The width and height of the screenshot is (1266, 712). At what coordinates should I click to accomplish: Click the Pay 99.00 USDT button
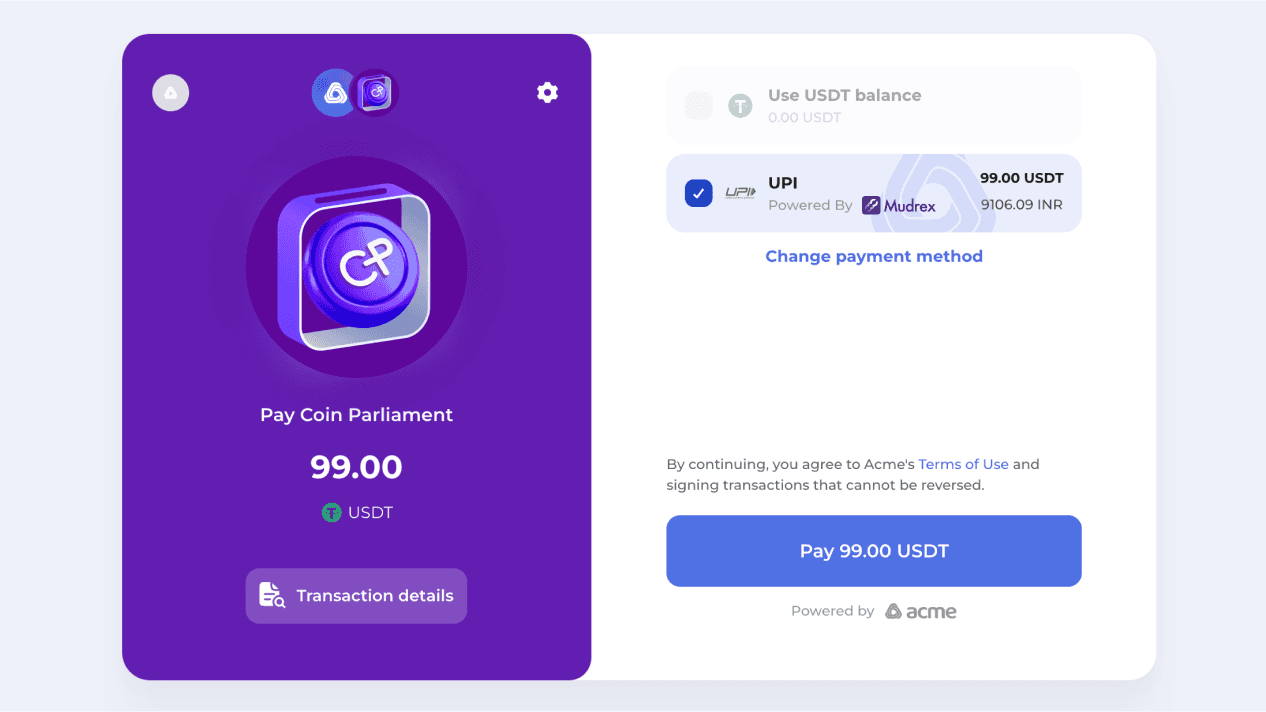tap(874, 551)
